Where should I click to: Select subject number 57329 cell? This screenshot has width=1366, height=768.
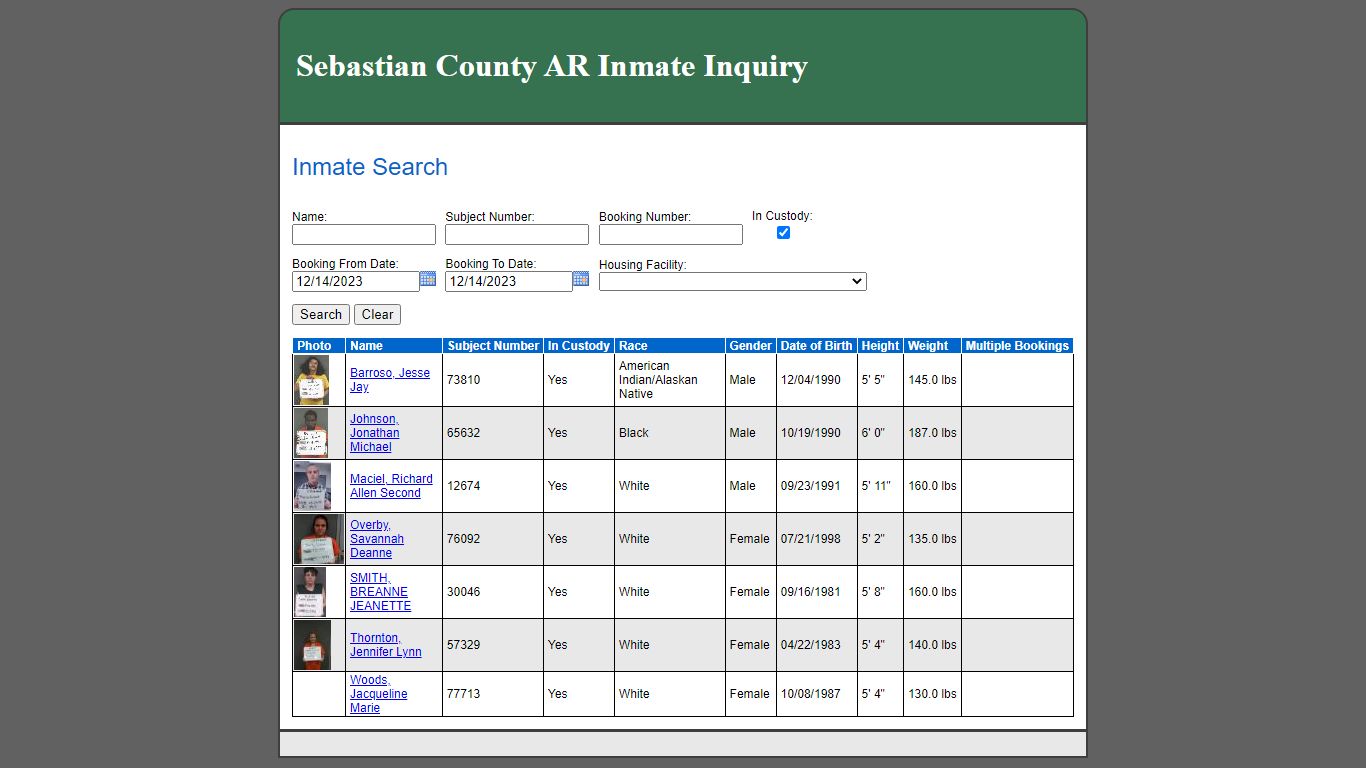point(493,645)
